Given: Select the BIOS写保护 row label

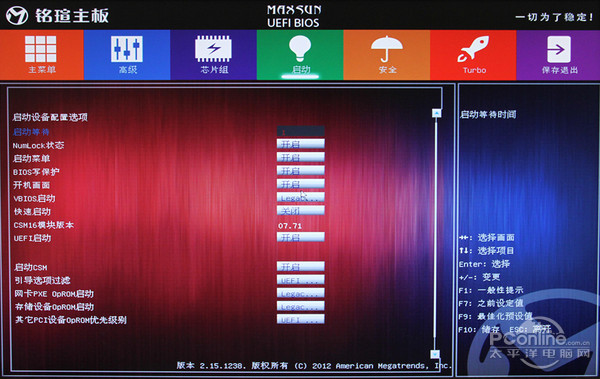Looking at the screenshot, I should [x=36, y=172].
